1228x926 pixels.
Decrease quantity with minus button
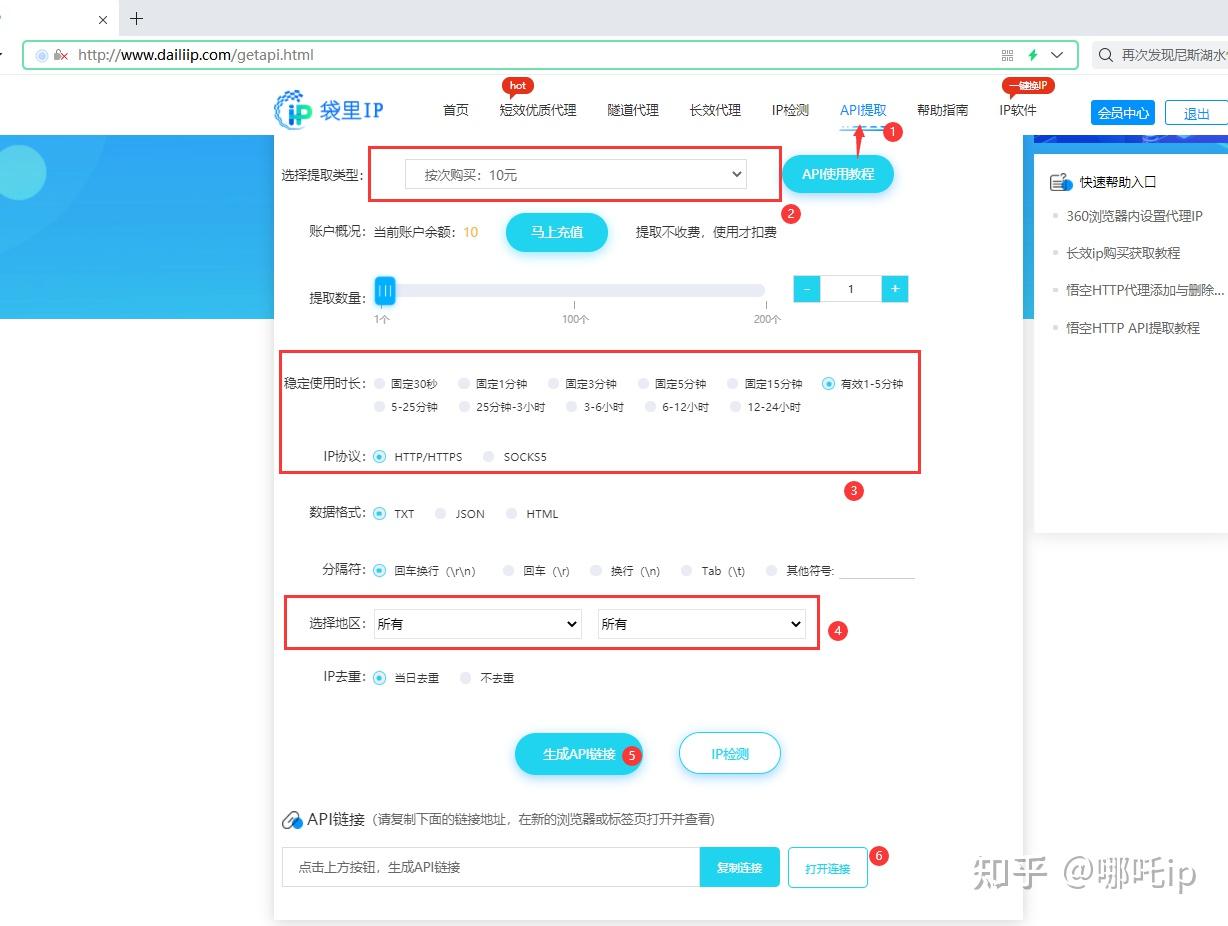[807, 289]
